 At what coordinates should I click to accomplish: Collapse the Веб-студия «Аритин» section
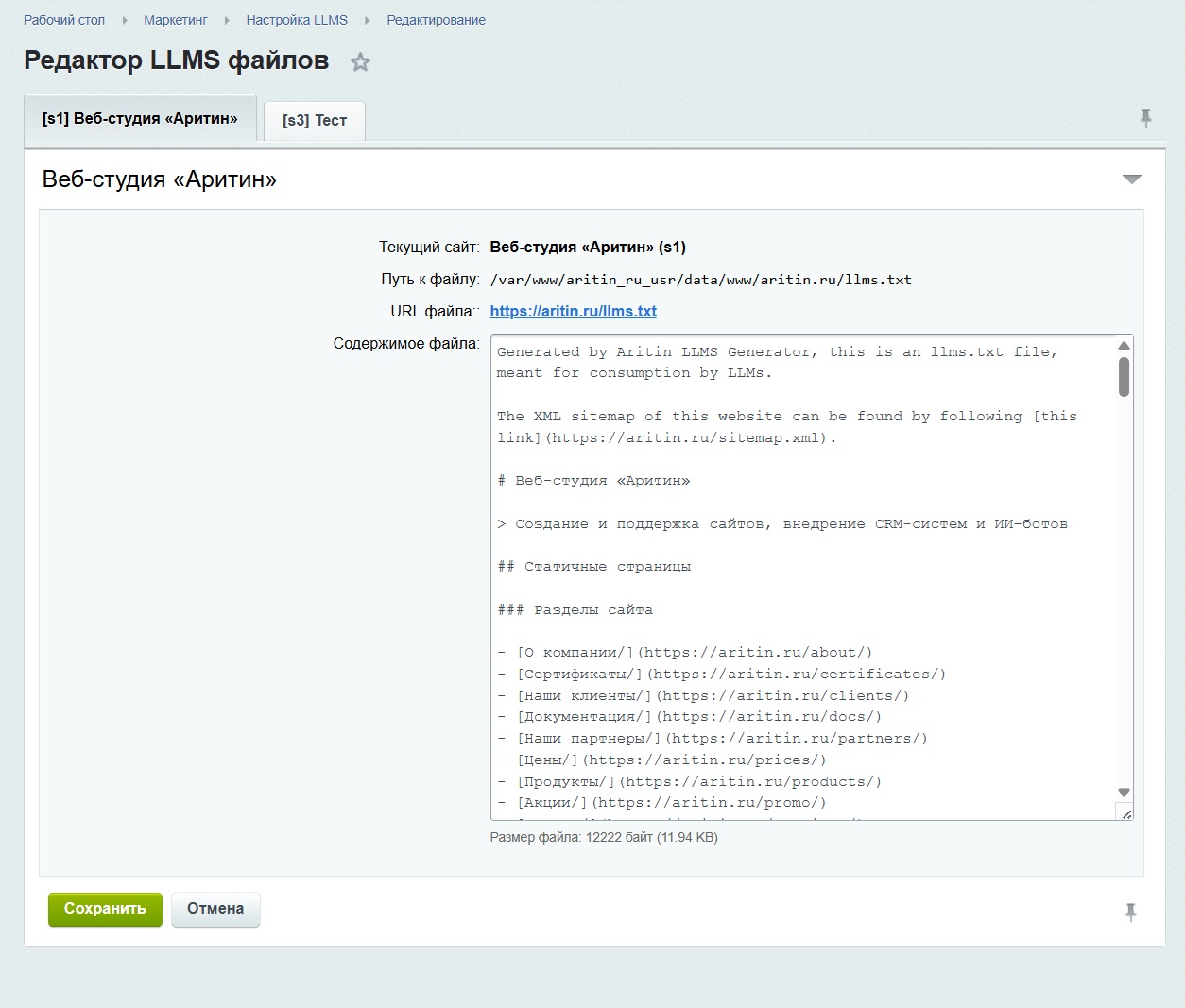[1131, 179]
